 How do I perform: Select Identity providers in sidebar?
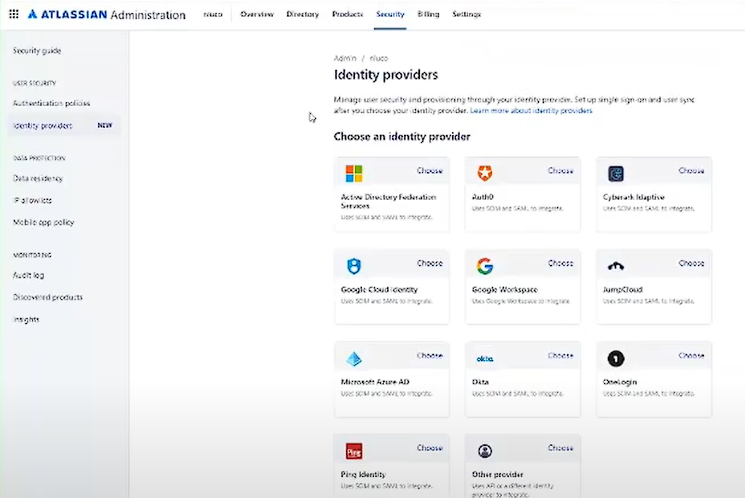(x=63, y=125)
